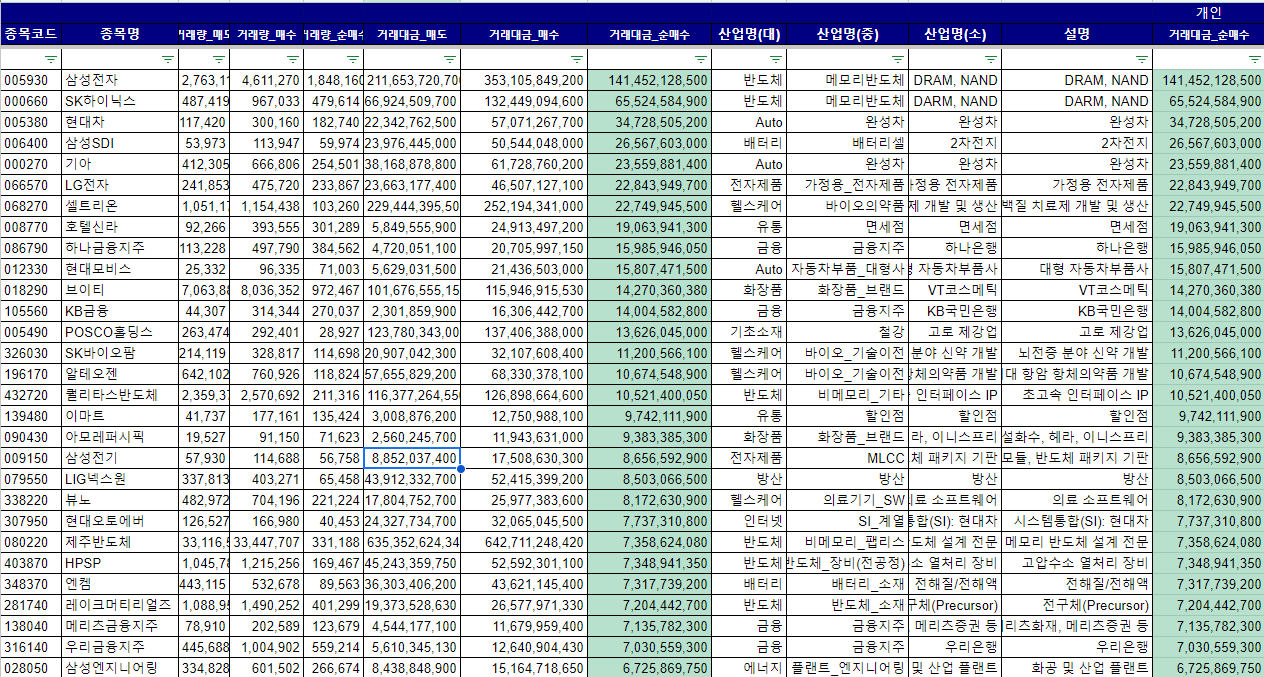Click the 4,611,270 volume cell
1264x677 pixels.
[x=266, y=80]
